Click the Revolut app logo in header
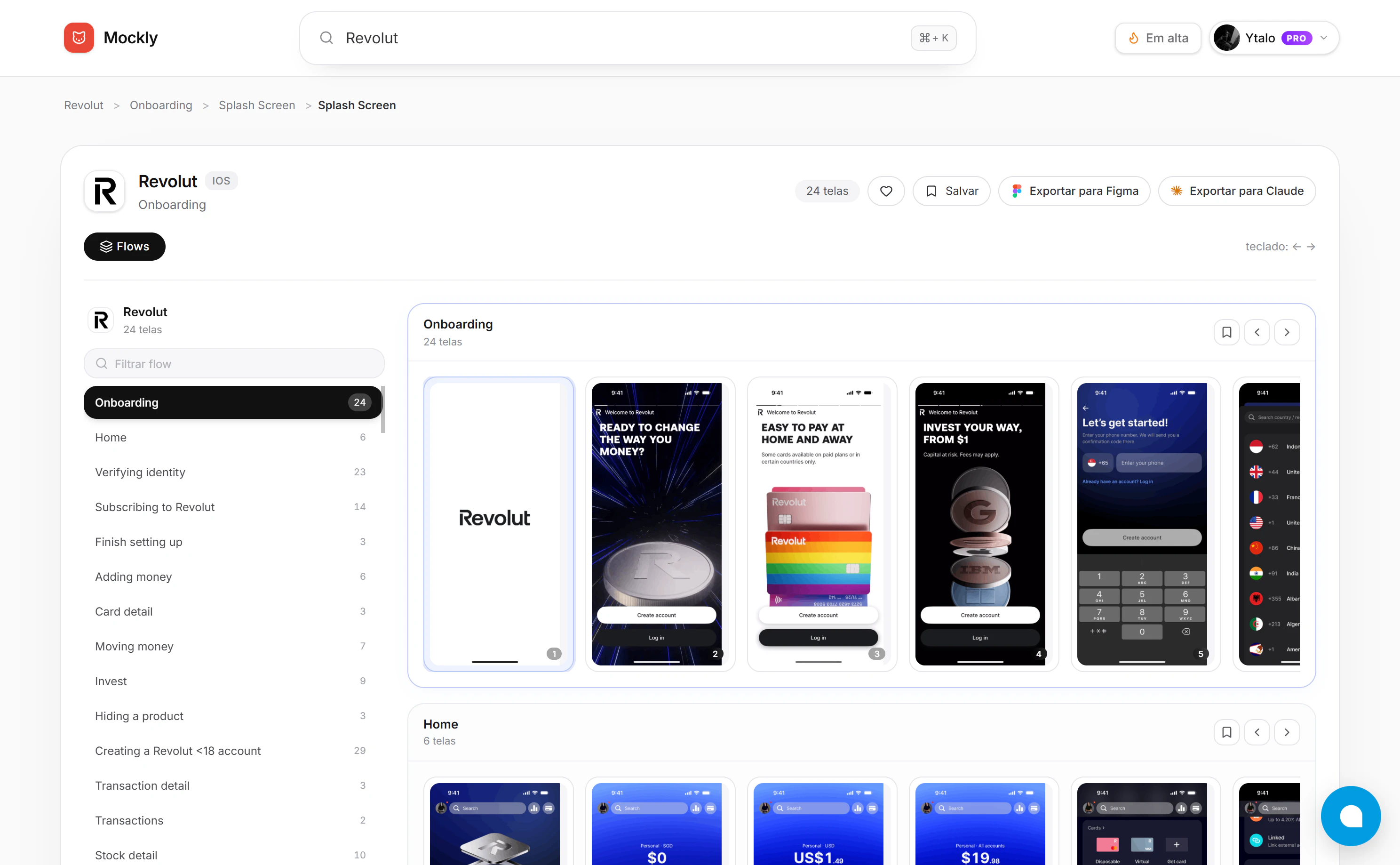 tap(104, 191)
